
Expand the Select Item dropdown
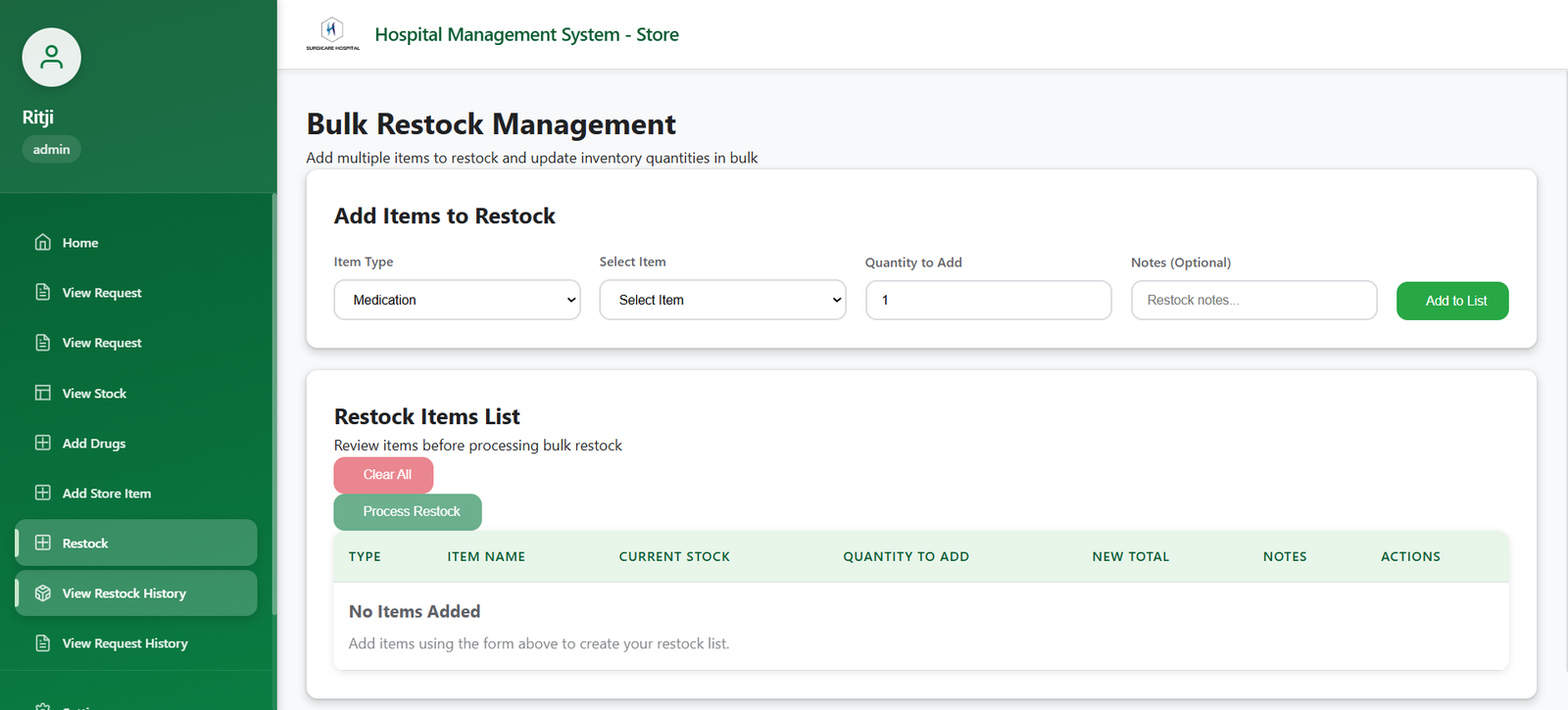(722, 300)
